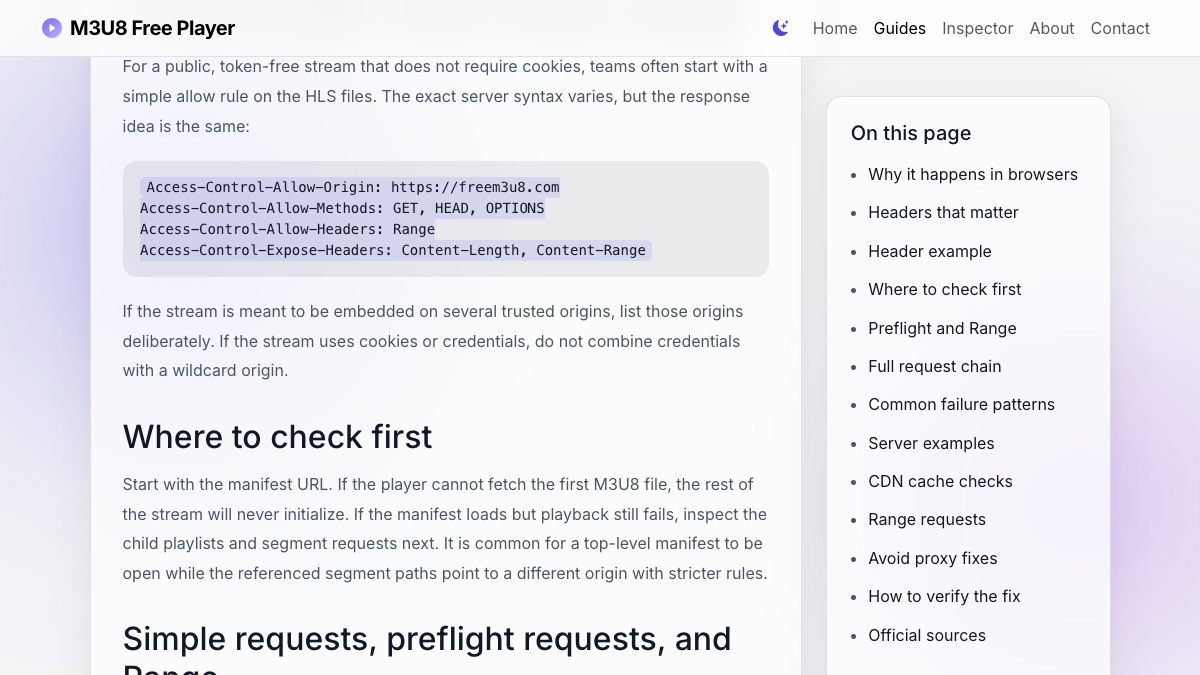The image size is (1200, 675).
Task: Jump to Headers that matter section
Action: click(943, 212)
